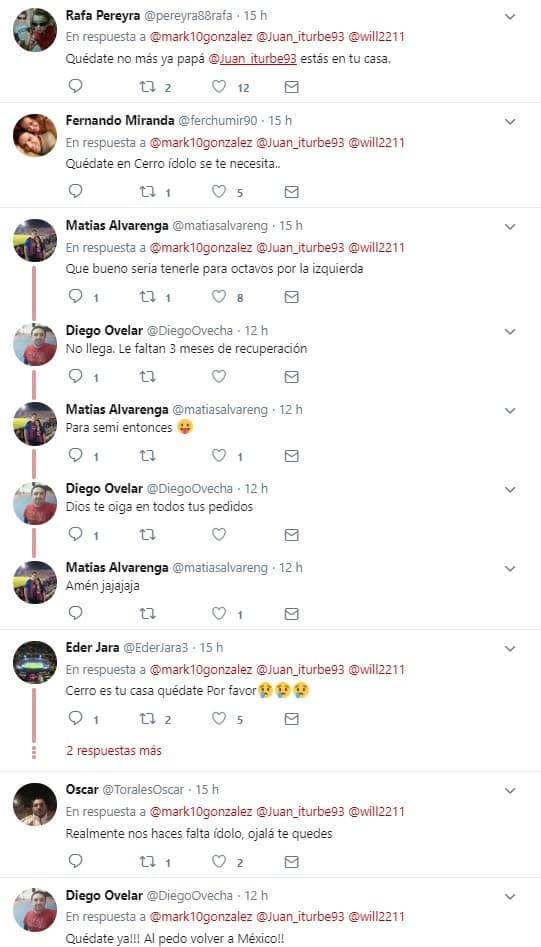Screen dimensions: 541x947
Task: Show '2 respuestas más' replies
Action: click(114, 751)
